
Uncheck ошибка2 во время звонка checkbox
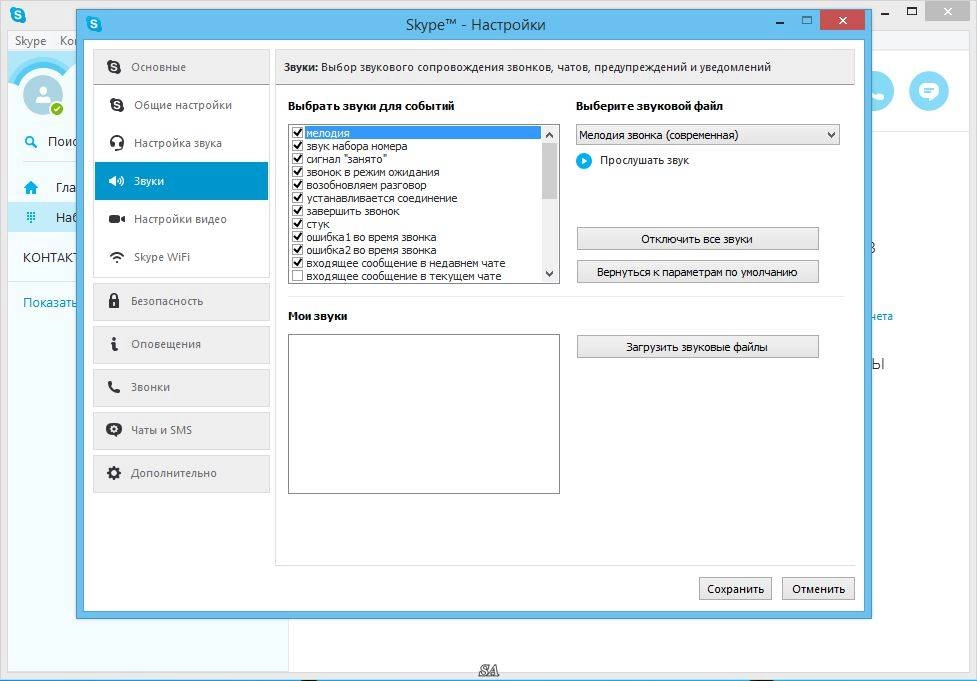pos(298,250)
